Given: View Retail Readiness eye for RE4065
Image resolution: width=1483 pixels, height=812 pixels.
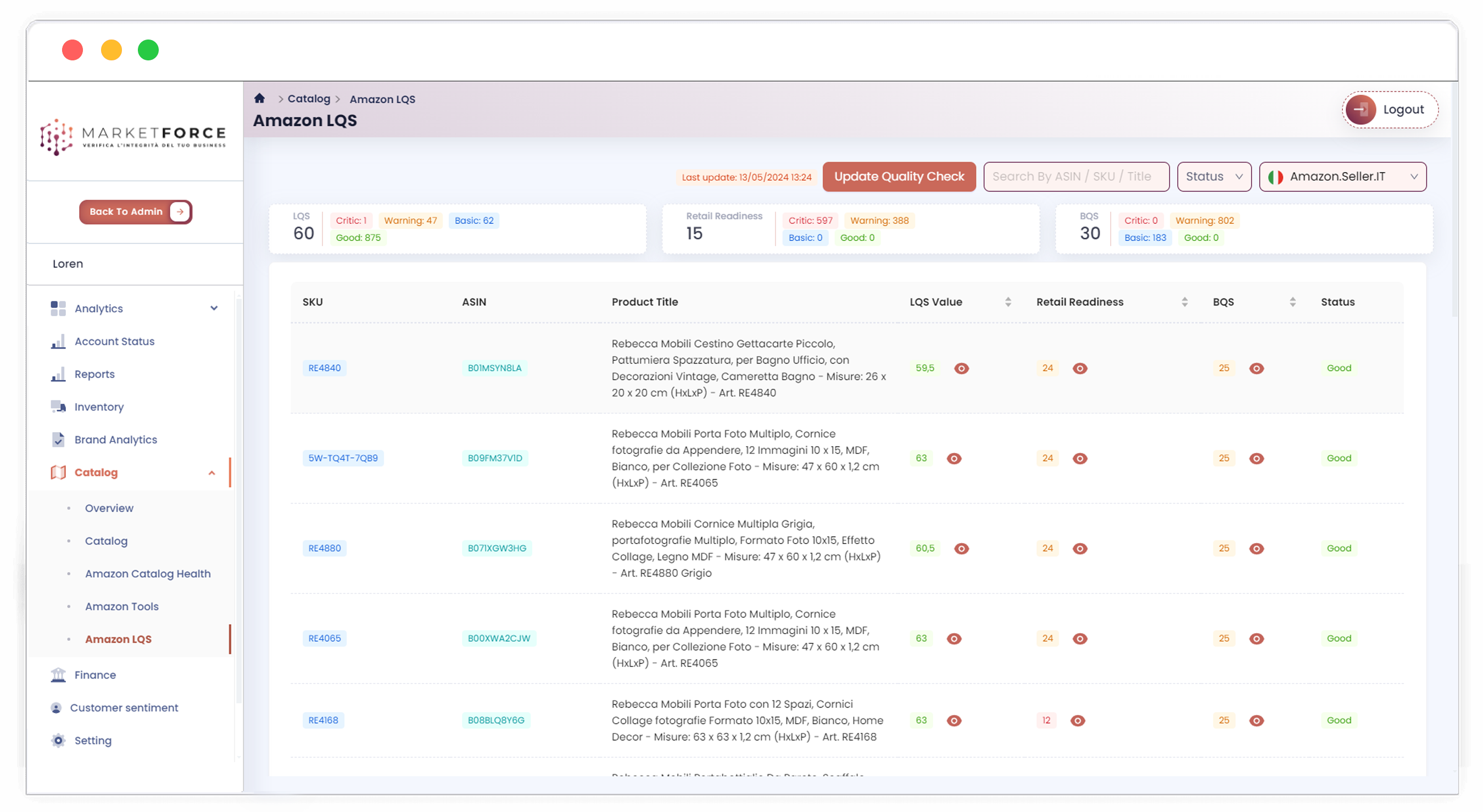Looking at the screenshot, I should click(1080, 639).
